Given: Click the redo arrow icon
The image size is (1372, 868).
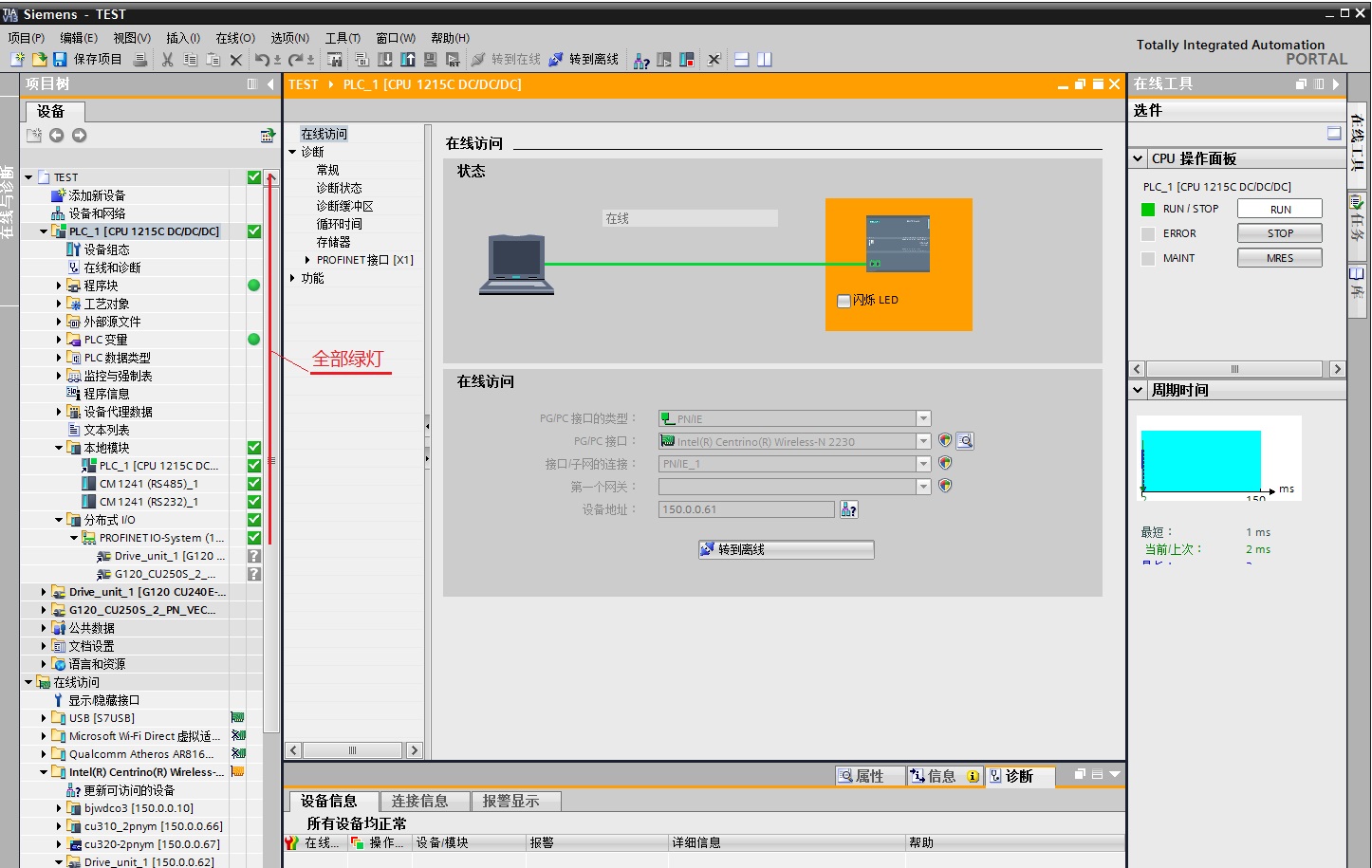Looking at the screenshot, I should coord(296,59).
